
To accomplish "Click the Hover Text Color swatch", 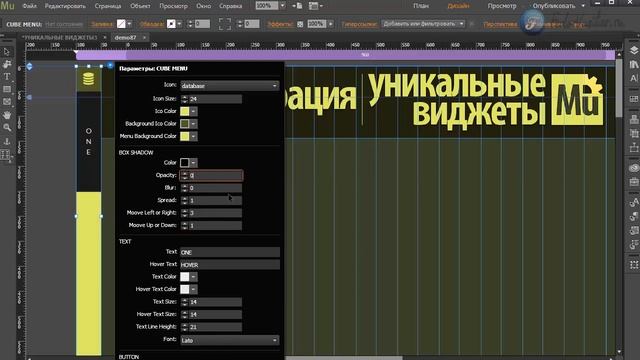I will 185,289.
